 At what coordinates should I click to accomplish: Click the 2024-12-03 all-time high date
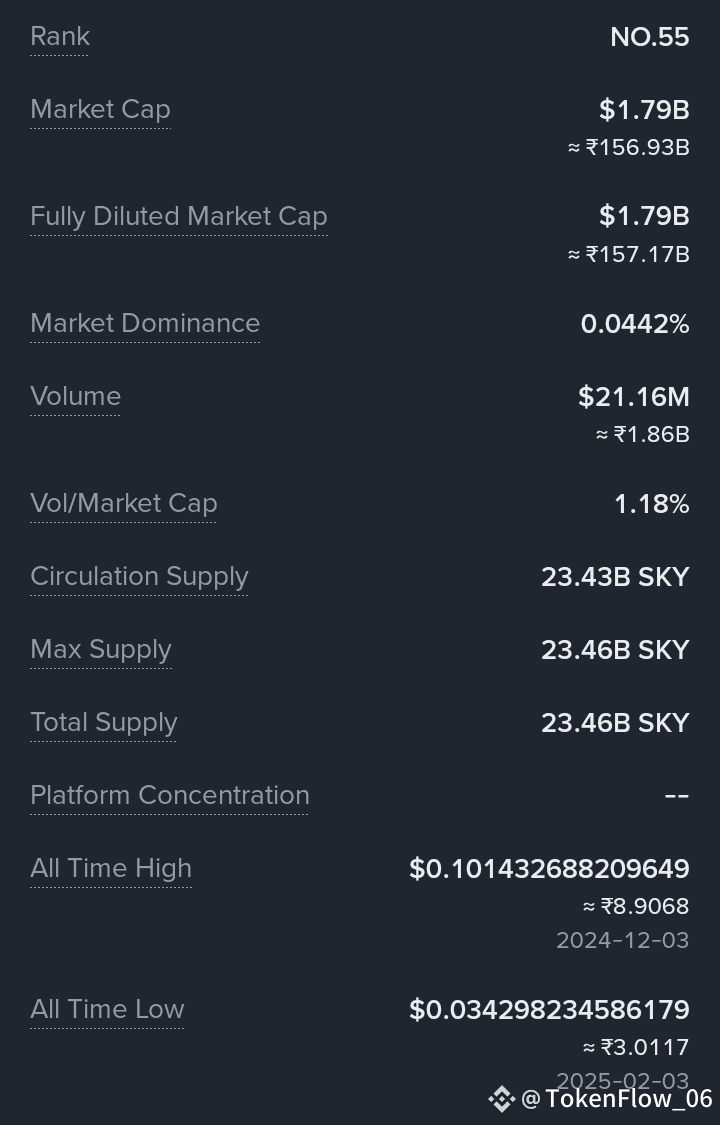pyautogui.click(x=622, y=941)
